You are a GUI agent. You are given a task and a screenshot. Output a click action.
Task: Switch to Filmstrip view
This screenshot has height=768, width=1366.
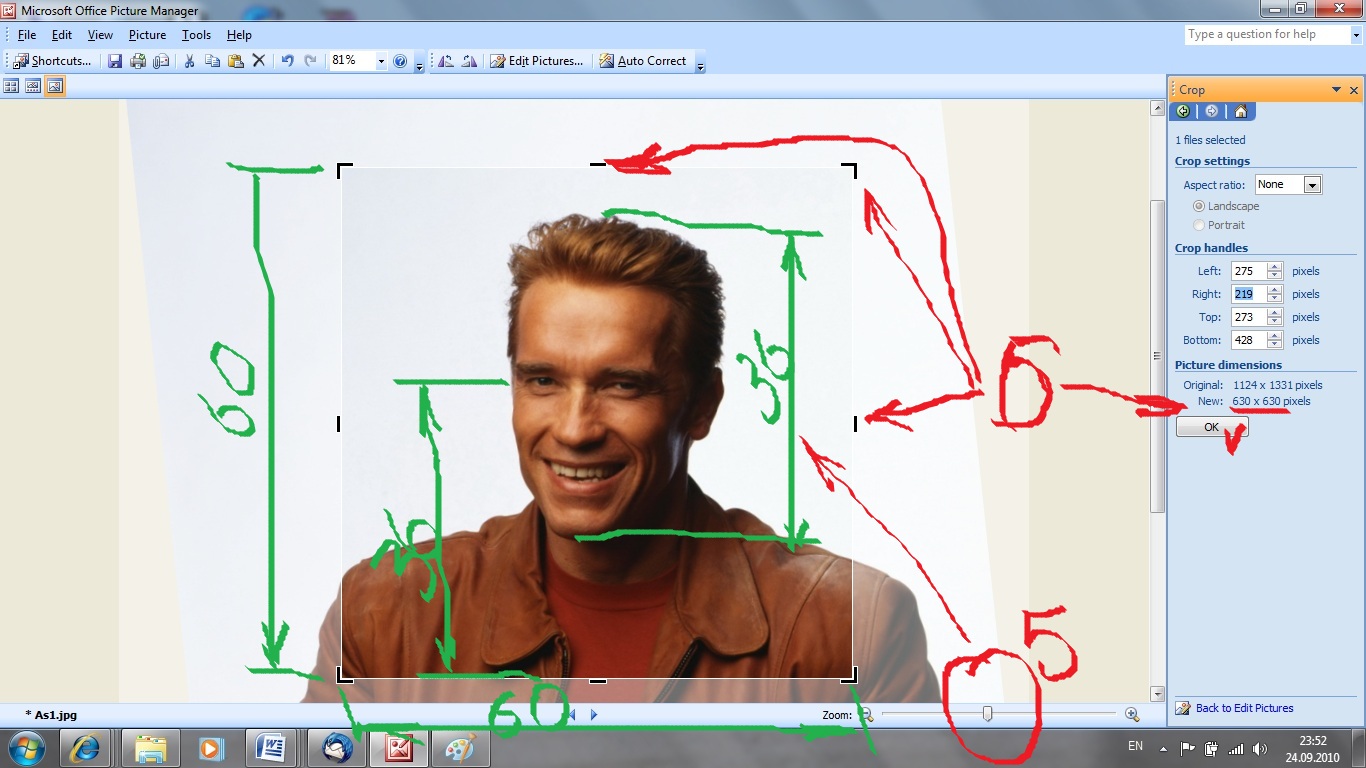point(33,87)
